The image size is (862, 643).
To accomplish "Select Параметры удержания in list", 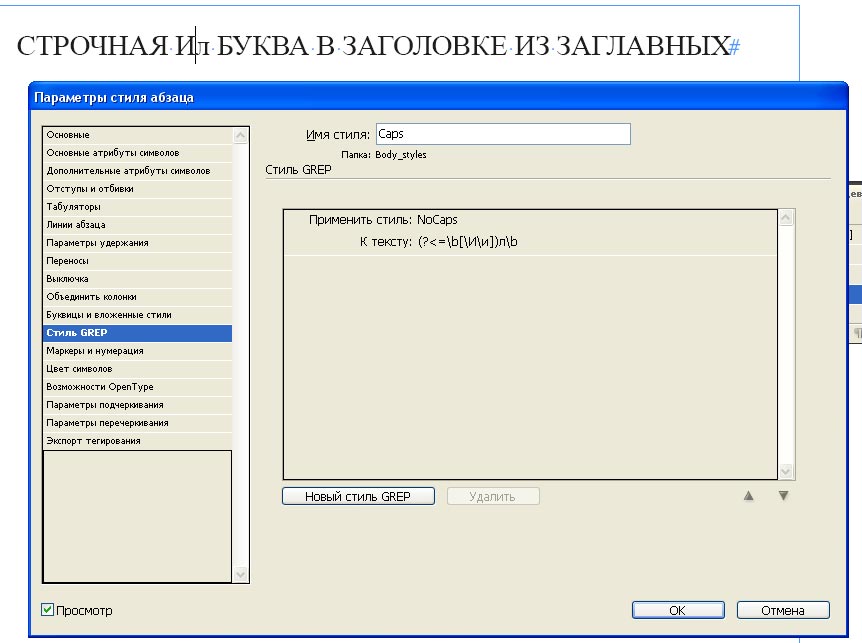I will 137,243.
